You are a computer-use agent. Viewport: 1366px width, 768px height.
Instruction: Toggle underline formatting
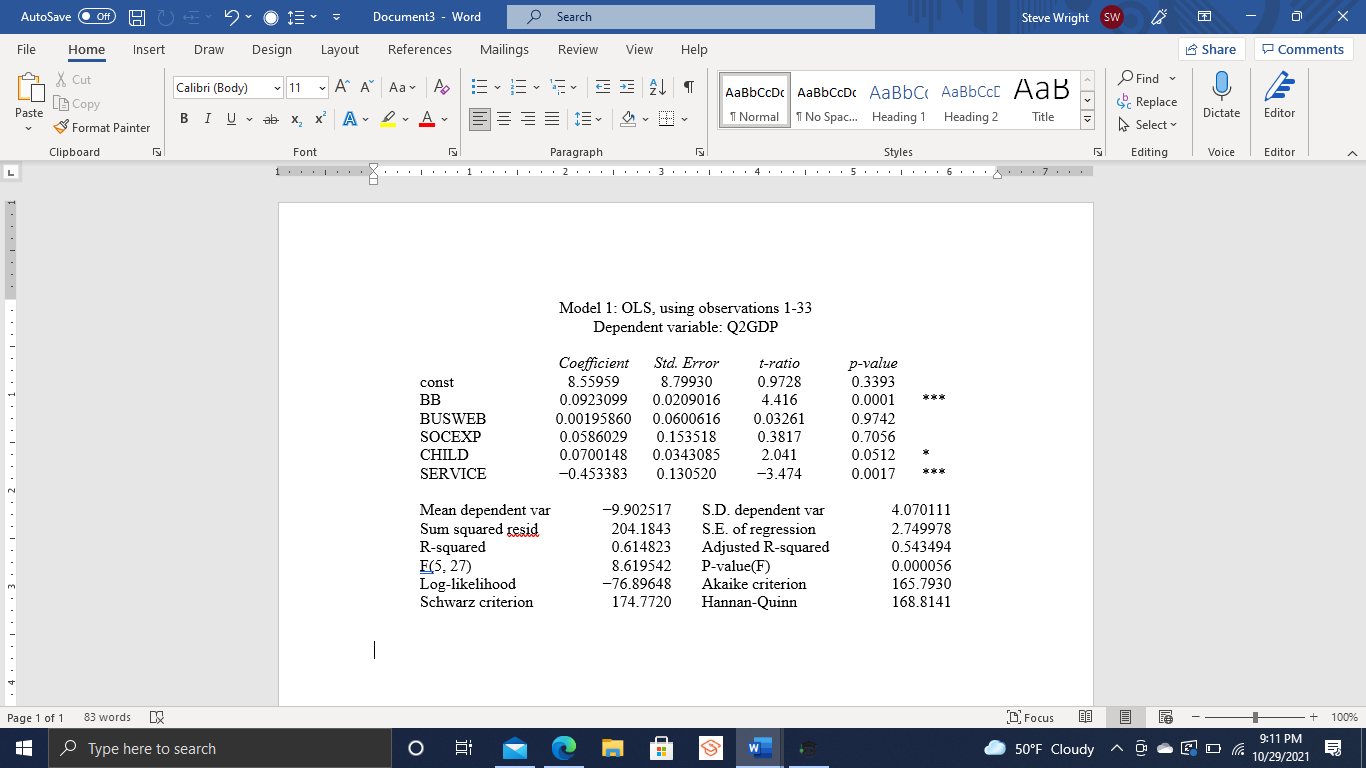pos(231,119)
